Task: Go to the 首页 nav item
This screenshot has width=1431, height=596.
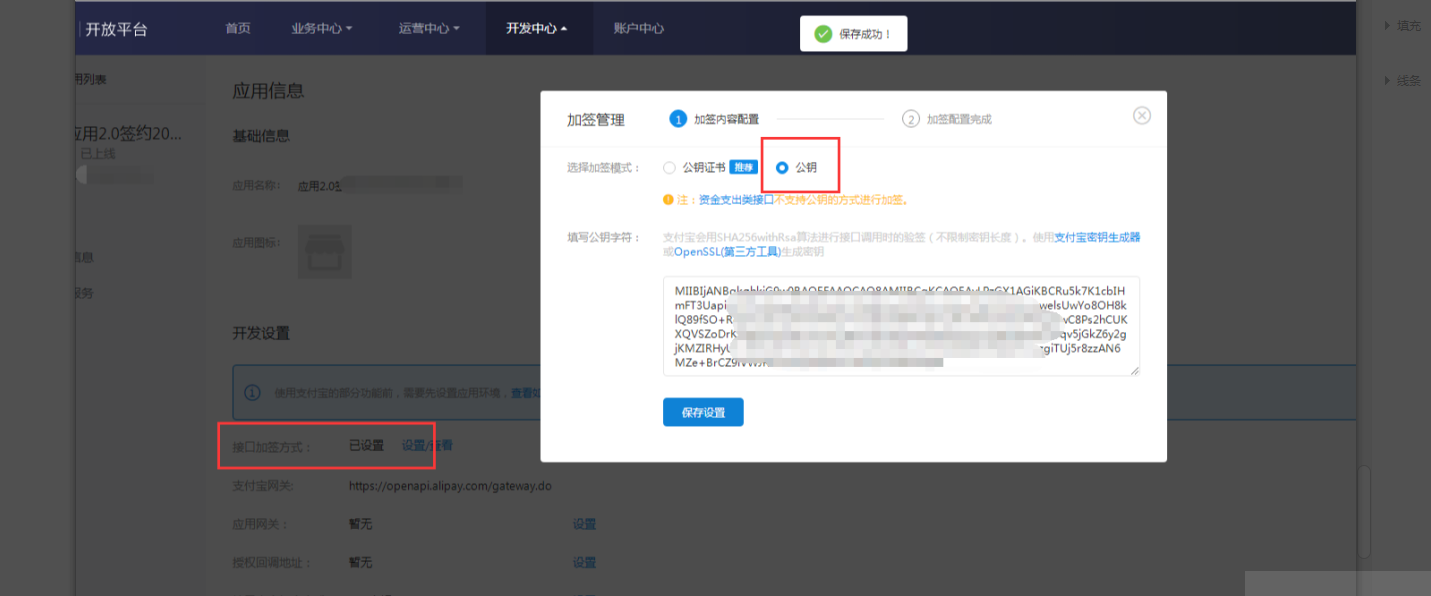Action: tap(238, 28)
